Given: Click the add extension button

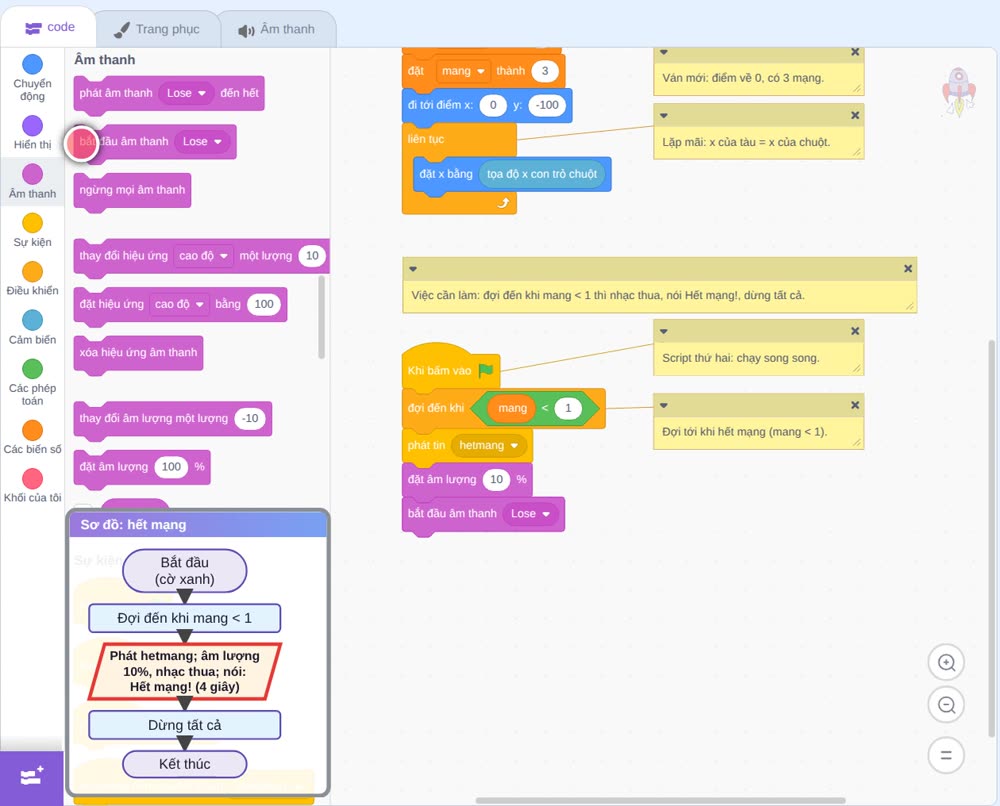Looking at the screenshot, I should tap(32, 777).
